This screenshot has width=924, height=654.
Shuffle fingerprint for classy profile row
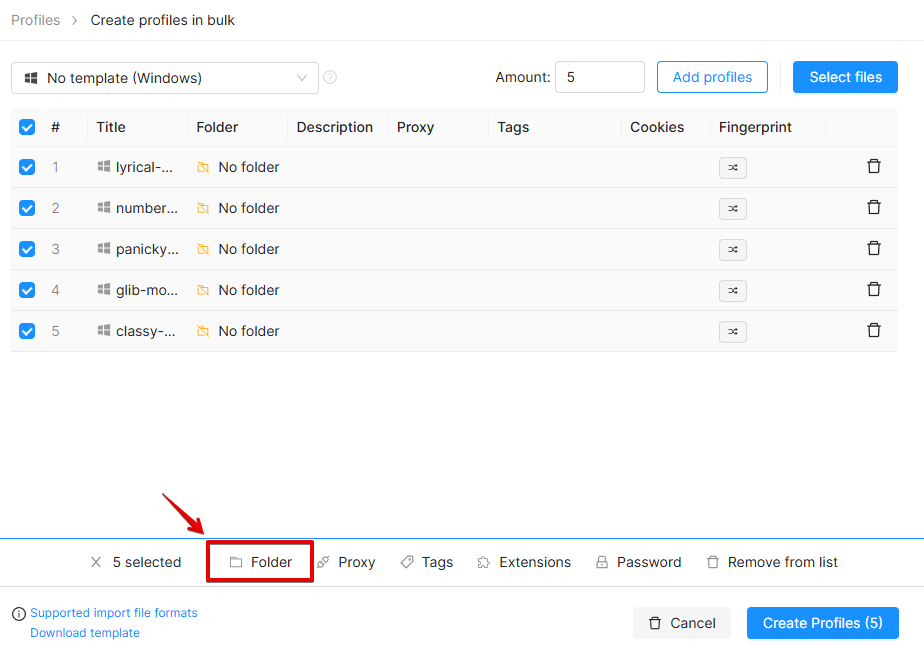coord(732,332)
